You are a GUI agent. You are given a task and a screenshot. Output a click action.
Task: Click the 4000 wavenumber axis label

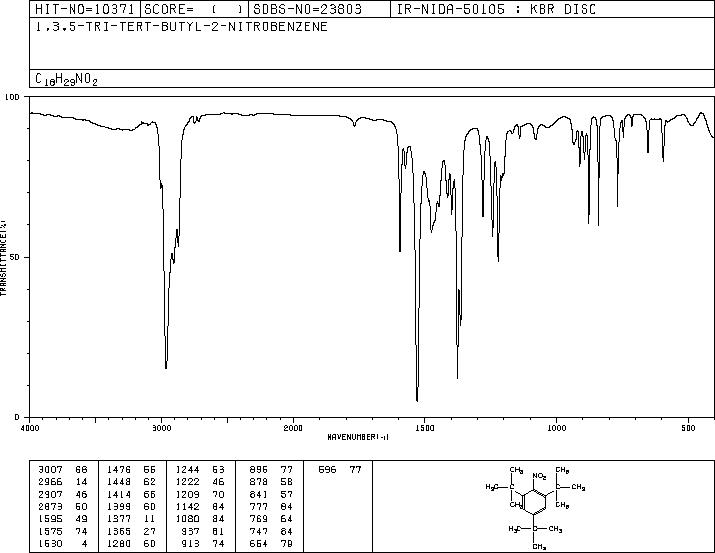[30, 428]
